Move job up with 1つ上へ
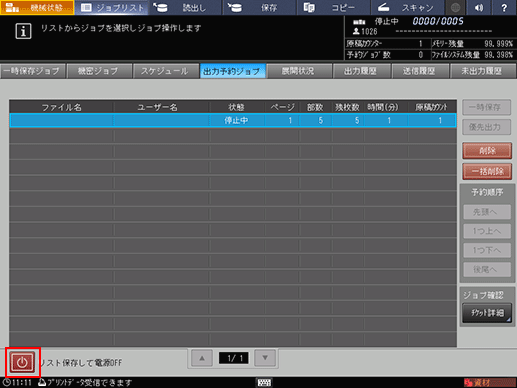The height and width of the screenshot is (388, 517). [487, 231]
